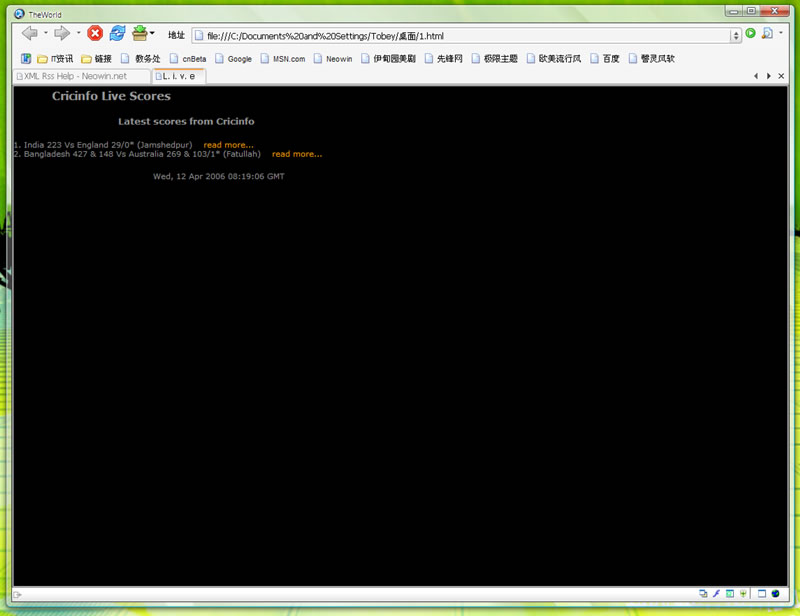Image resolution: width=800 pixels, height=616 pixels.
Task: Expand the search engine dropdown arrow
Action: (x=781, y=32)
